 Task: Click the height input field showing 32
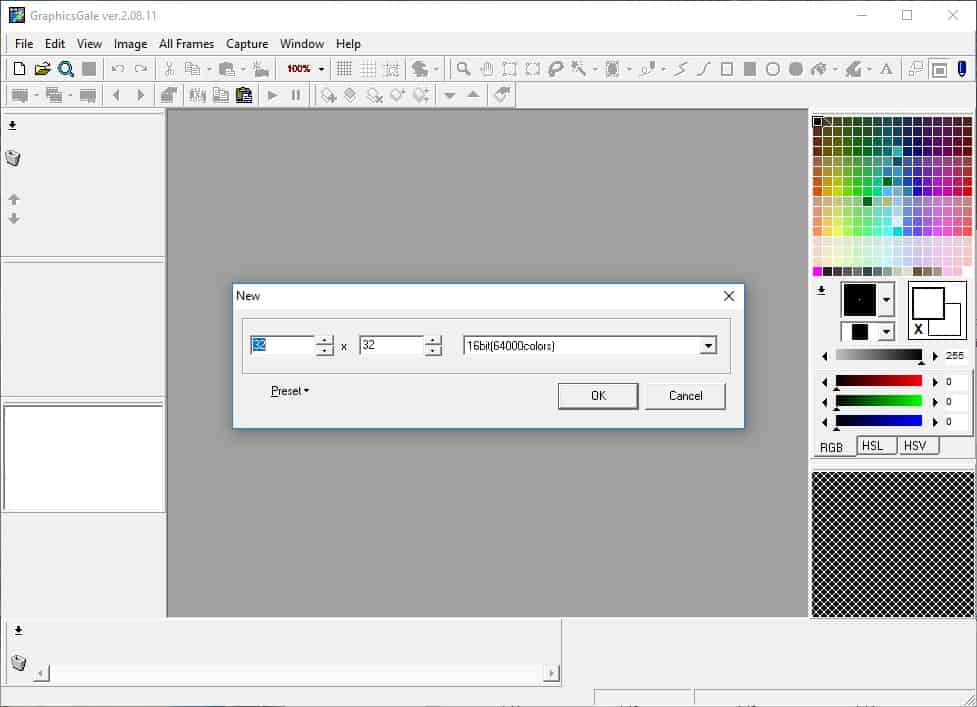click(x=391, y=345)
